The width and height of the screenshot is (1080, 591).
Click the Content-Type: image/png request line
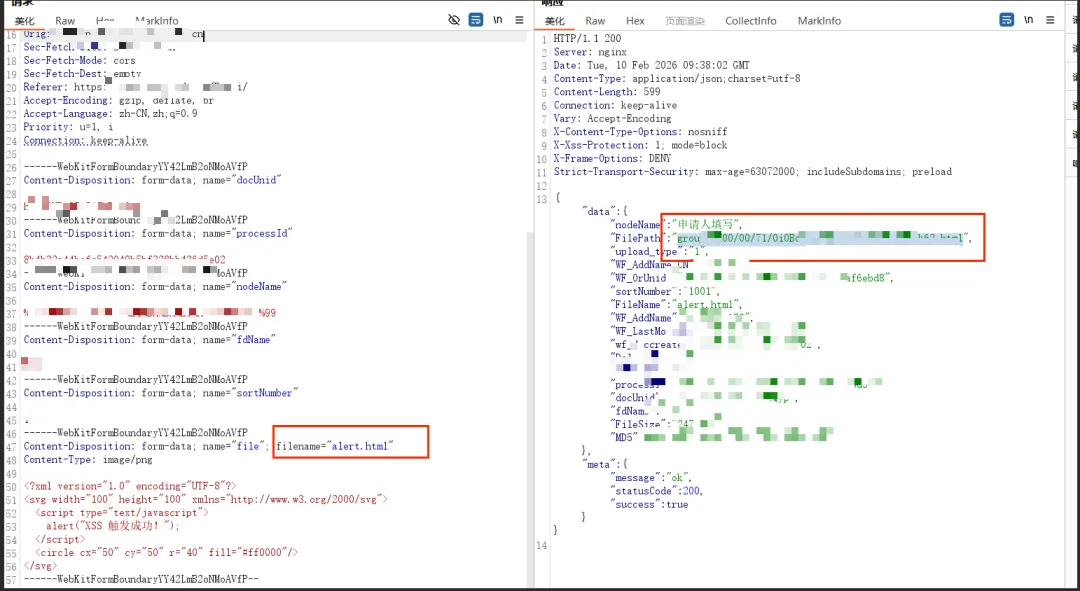88,459
